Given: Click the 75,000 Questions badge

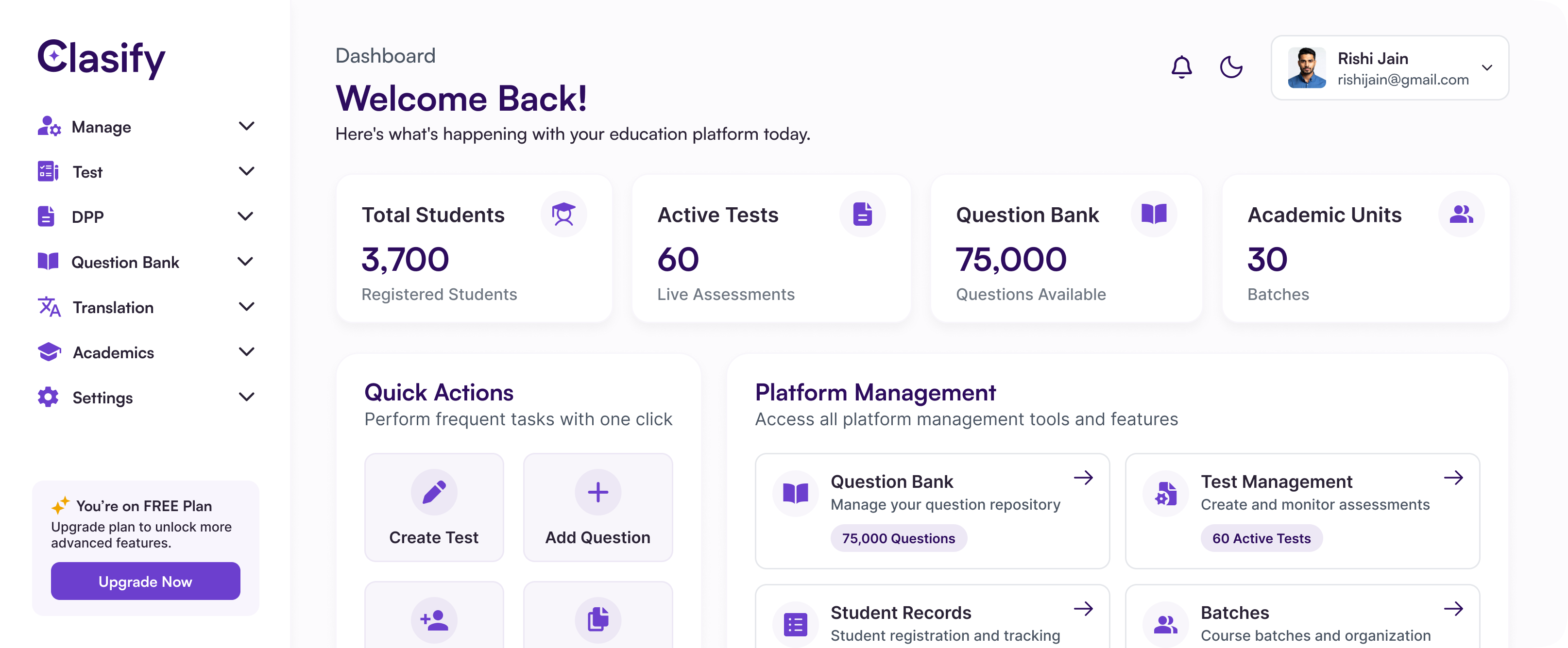Looking at the screenshot, I should click(899, 538).
